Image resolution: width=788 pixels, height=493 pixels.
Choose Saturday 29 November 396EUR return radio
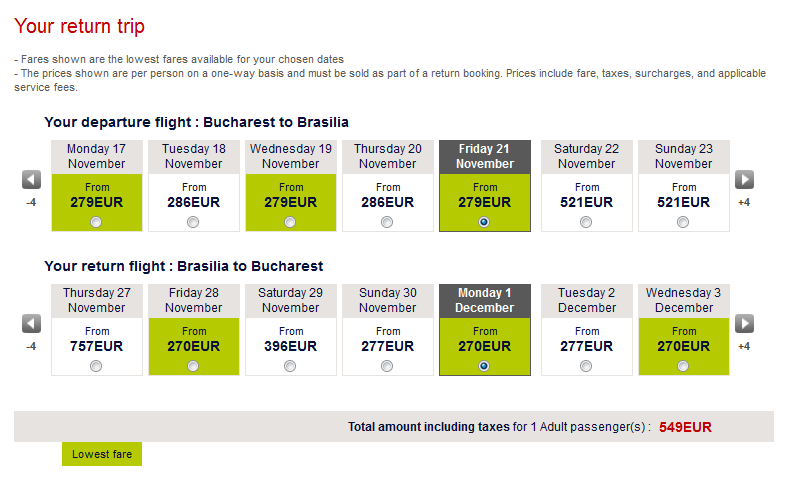(290, 366)
